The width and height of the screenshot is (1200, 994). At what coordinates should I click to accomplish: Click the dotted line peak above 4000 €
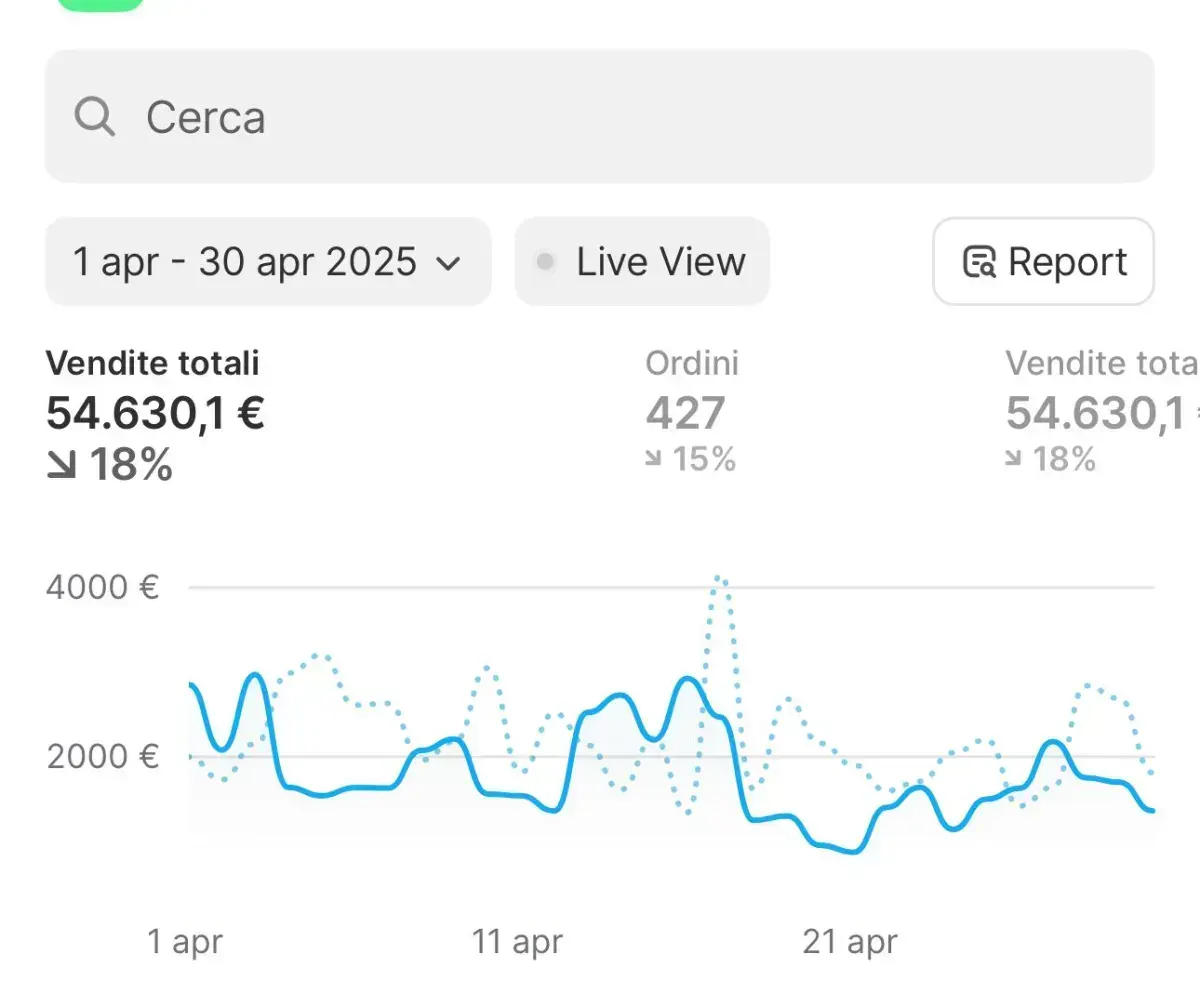(718, 578)
